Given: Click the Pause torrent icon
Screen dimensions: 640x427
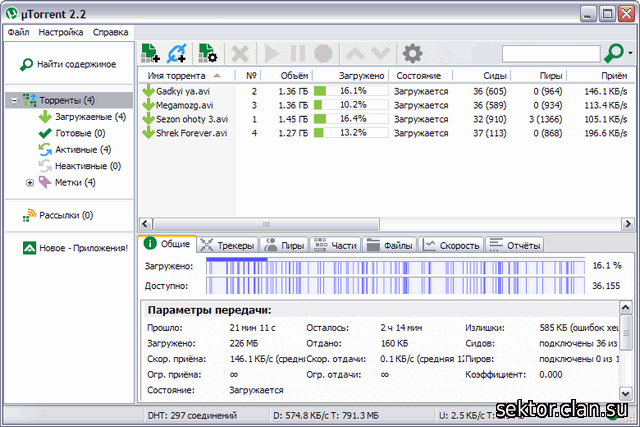Looking at the screenshot, I should pos(298,53).
